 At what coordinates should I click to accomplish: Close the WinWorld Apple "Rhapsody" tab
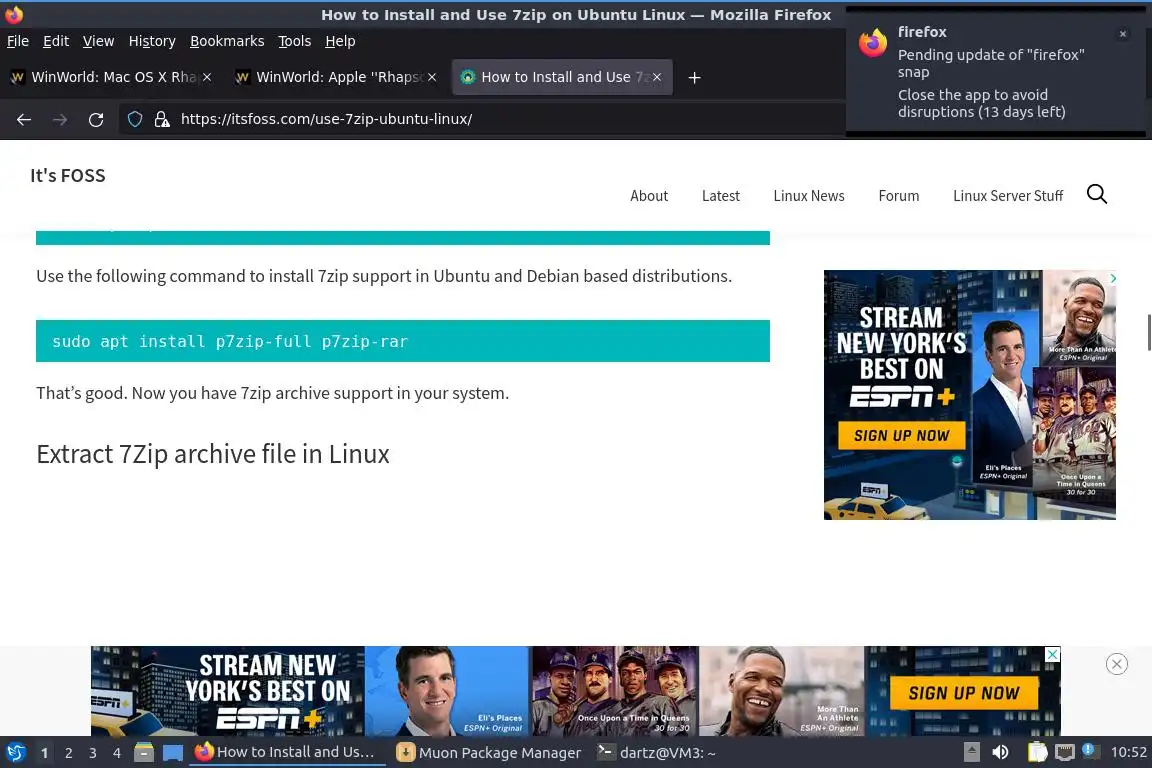pos(432,77)
